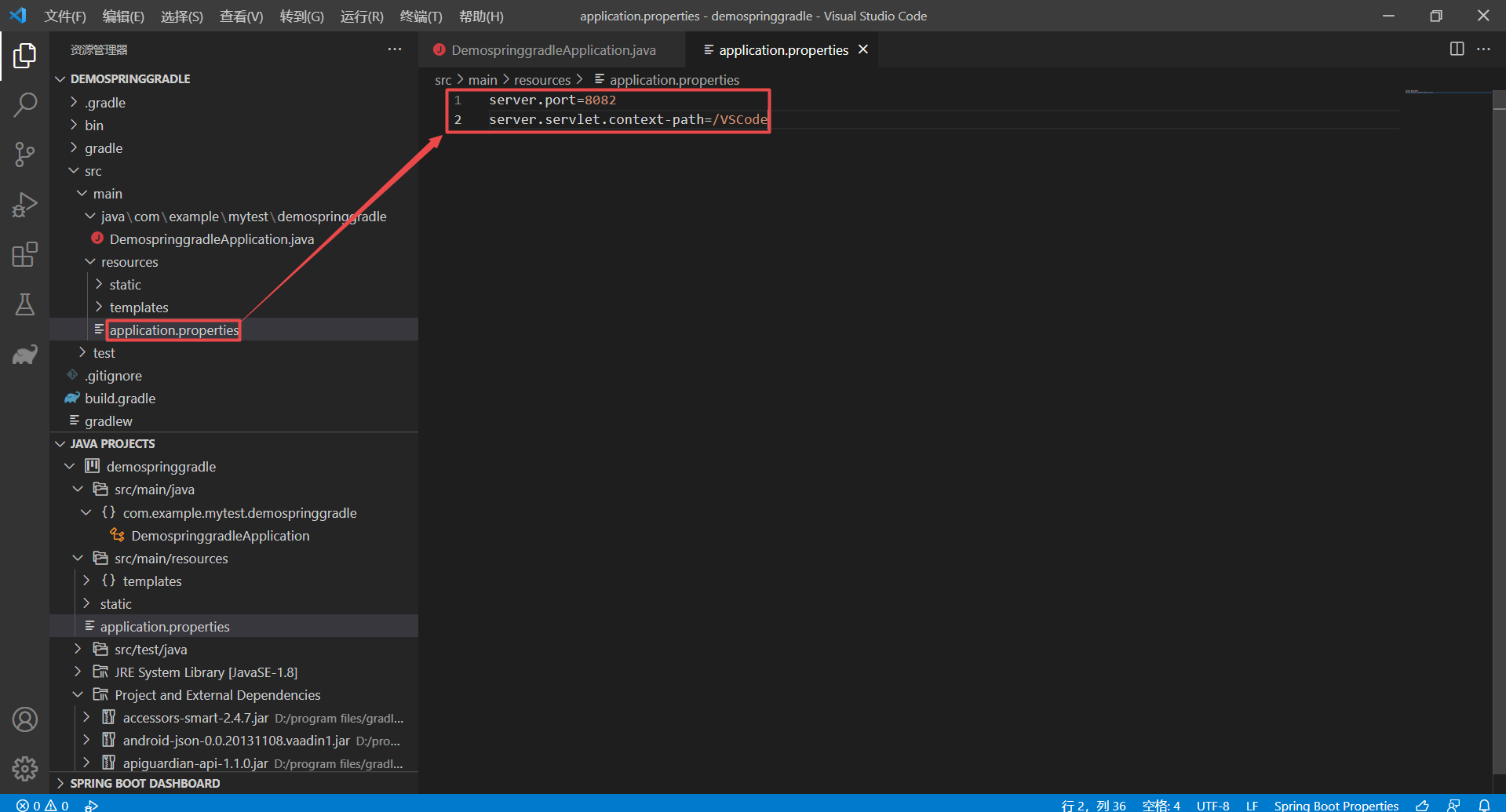Image resolution: width=1506 pixels, height=812 pixels.
Task: Open the Accounts icon in activity bar
Action: click(x=24, y=719)
